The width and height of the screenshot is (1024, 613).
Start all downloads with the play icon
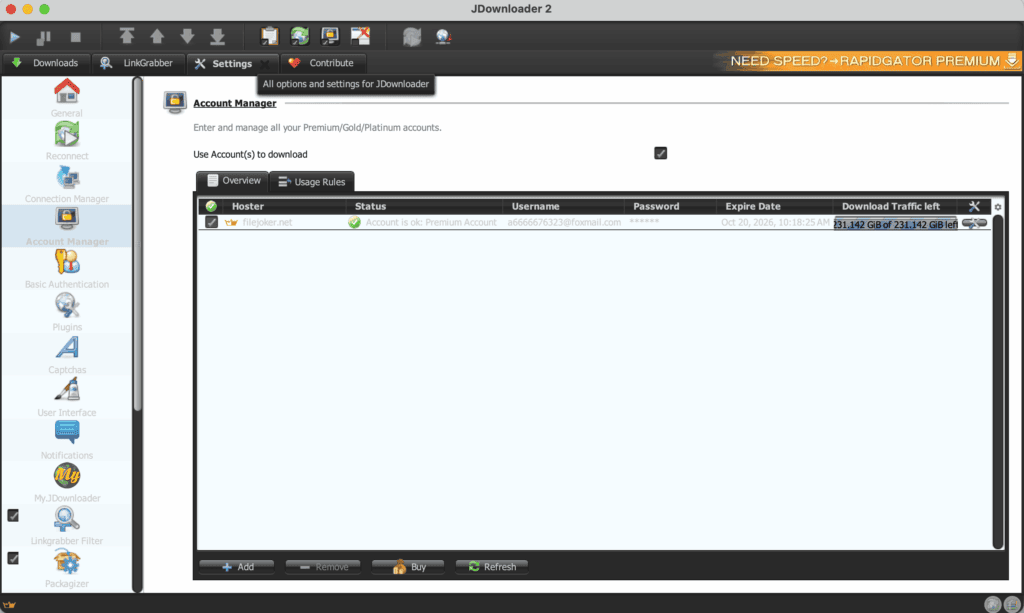click(x=14, y=37)
